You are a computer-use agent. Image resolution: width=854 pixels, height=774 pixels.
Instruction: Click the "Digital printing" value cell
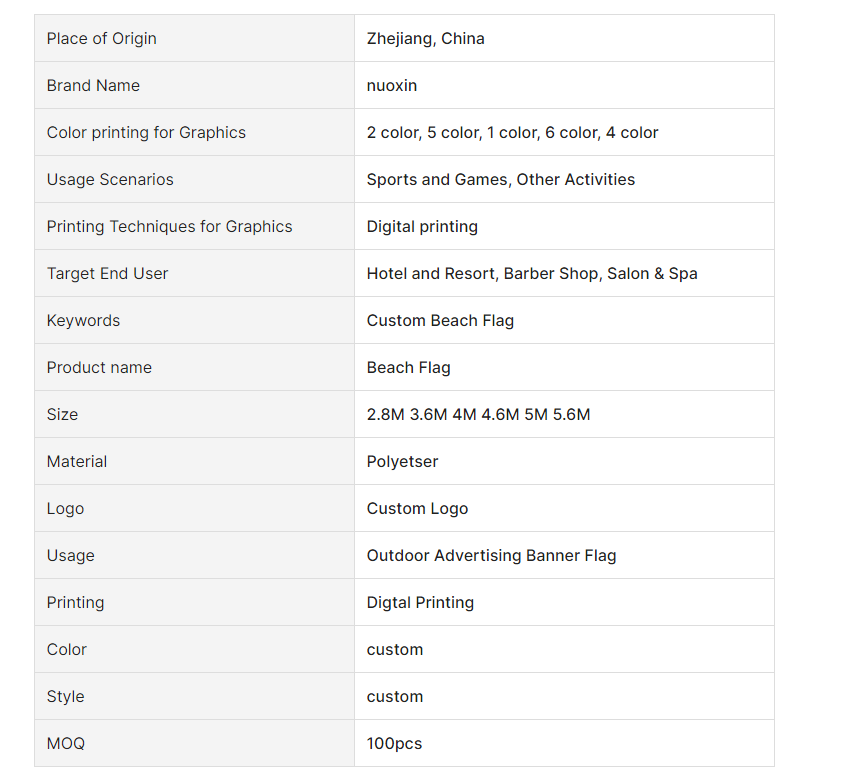[422, 227]
